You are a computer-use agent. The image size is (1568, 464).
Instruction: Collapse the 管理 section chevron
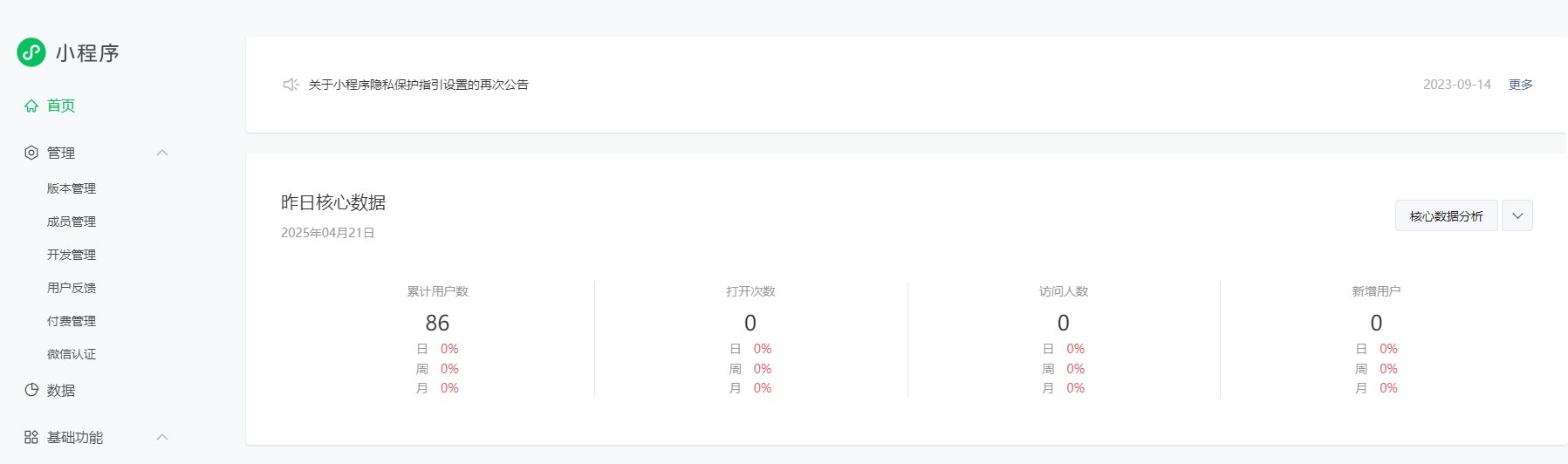pos(162,153)
